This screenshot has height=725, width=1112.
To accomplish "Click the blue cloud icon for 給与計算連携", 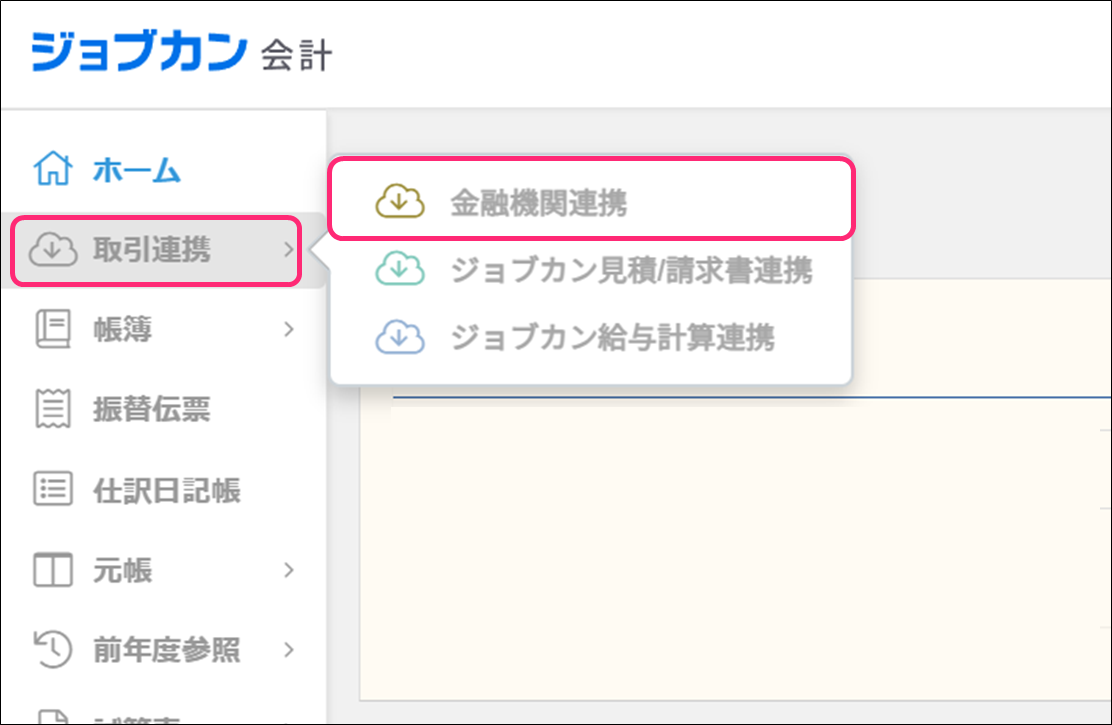I will click(399, 337).
